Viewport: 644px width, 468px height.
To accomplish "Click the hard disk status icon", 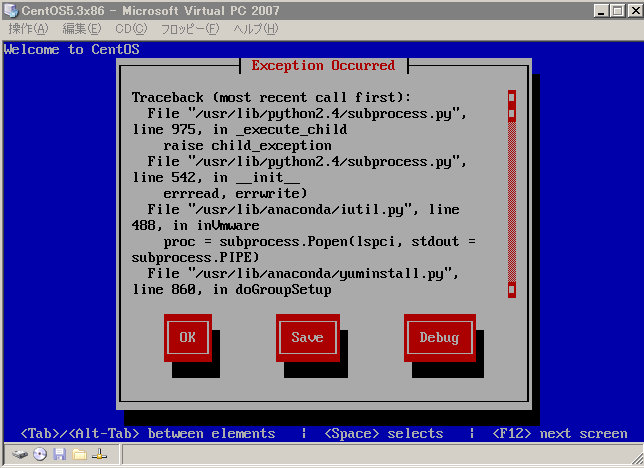I will pos(20,454).
